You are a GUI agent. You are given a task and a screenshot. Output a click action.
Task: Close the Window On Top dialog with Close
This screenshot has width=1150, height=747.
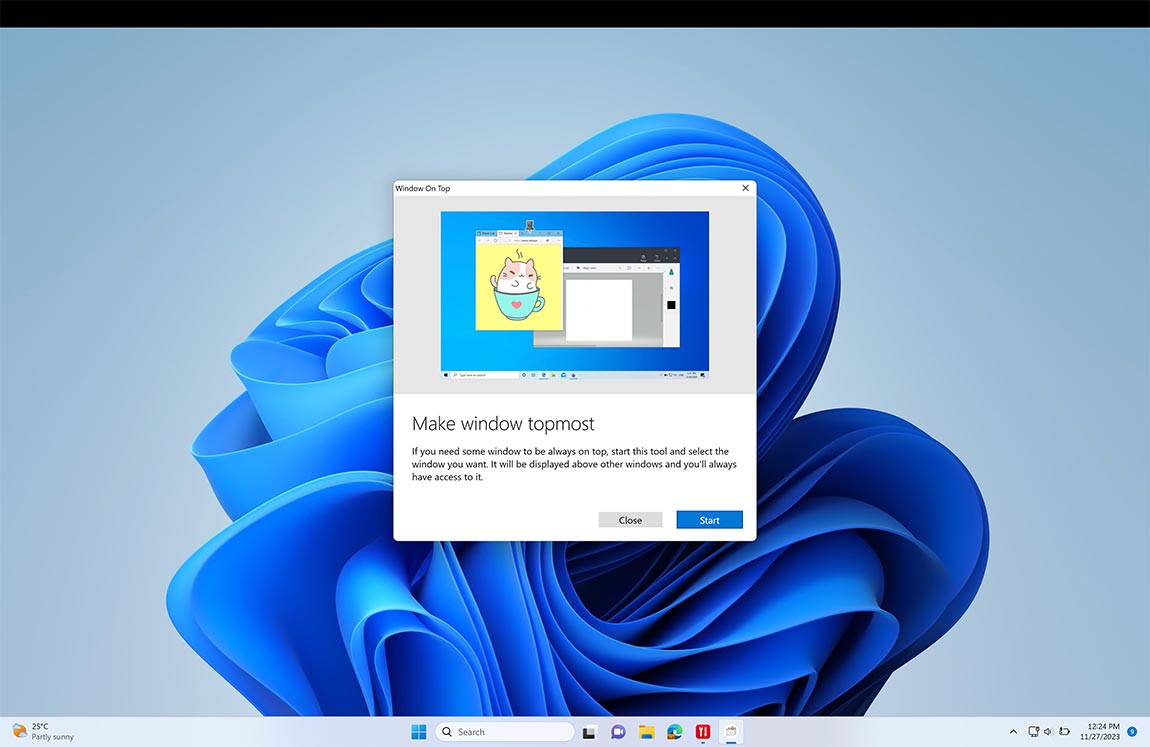coord(630,519)
